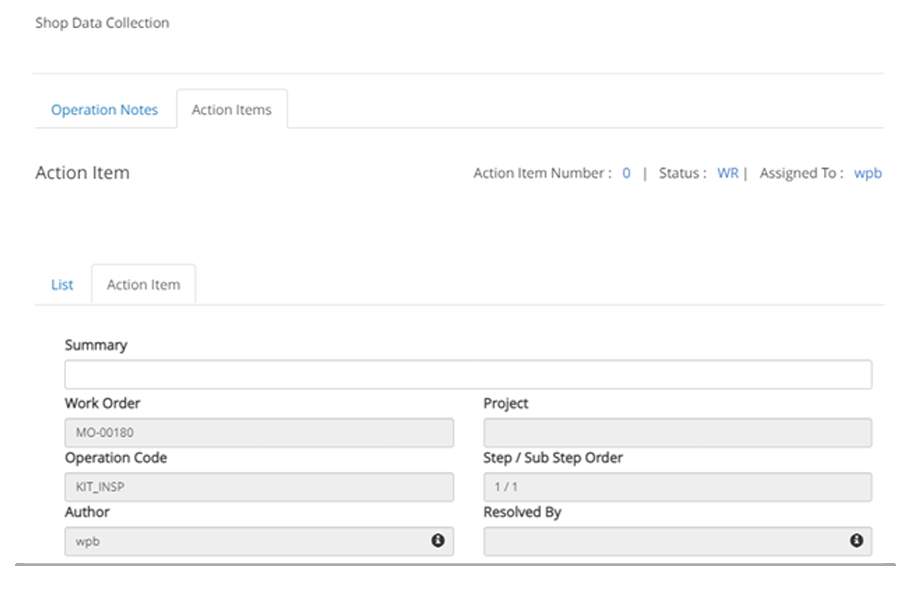Open the wpb Assigned To link
This screenshot has width=915, height=589.
(x=869, y=172)
